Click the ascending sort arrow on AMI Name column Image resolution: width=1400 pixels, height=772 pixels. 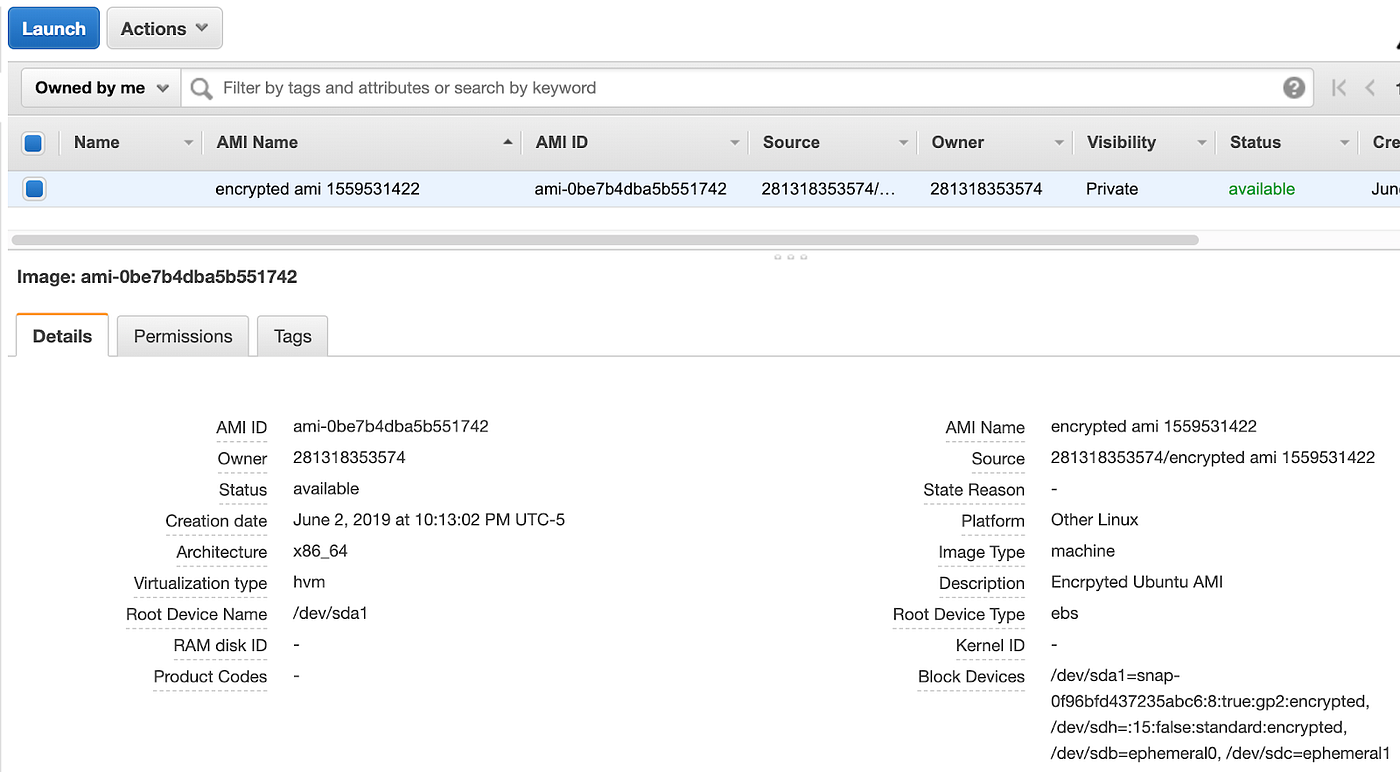click(x=507, y=142)
